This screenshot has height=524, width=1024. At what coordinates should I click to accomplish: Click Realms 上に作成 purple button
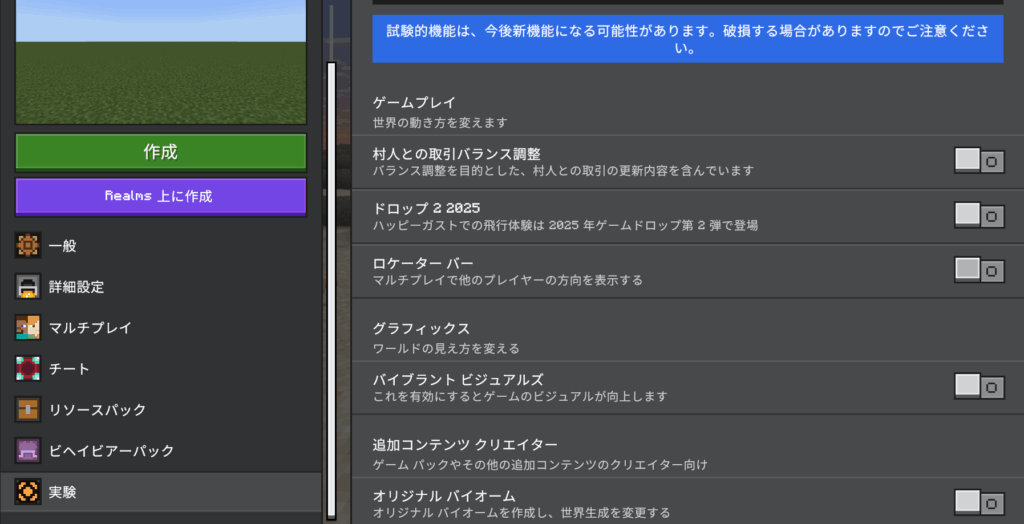pyautogui.click(x=161, y=196)
